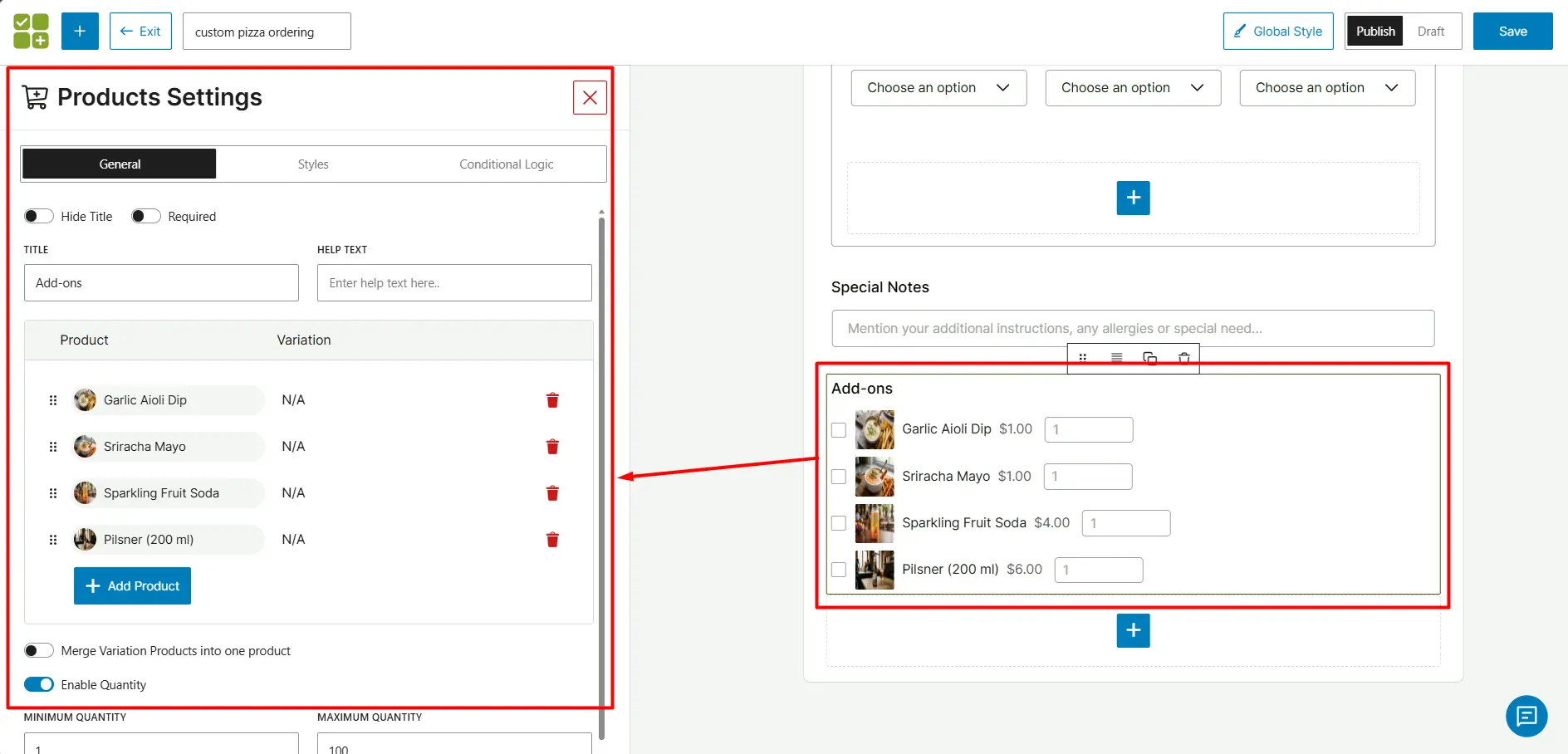Open the chat support bubble
Image resolution: width=1568 pixels, height=754 pixels.
tap(1527, 716)
